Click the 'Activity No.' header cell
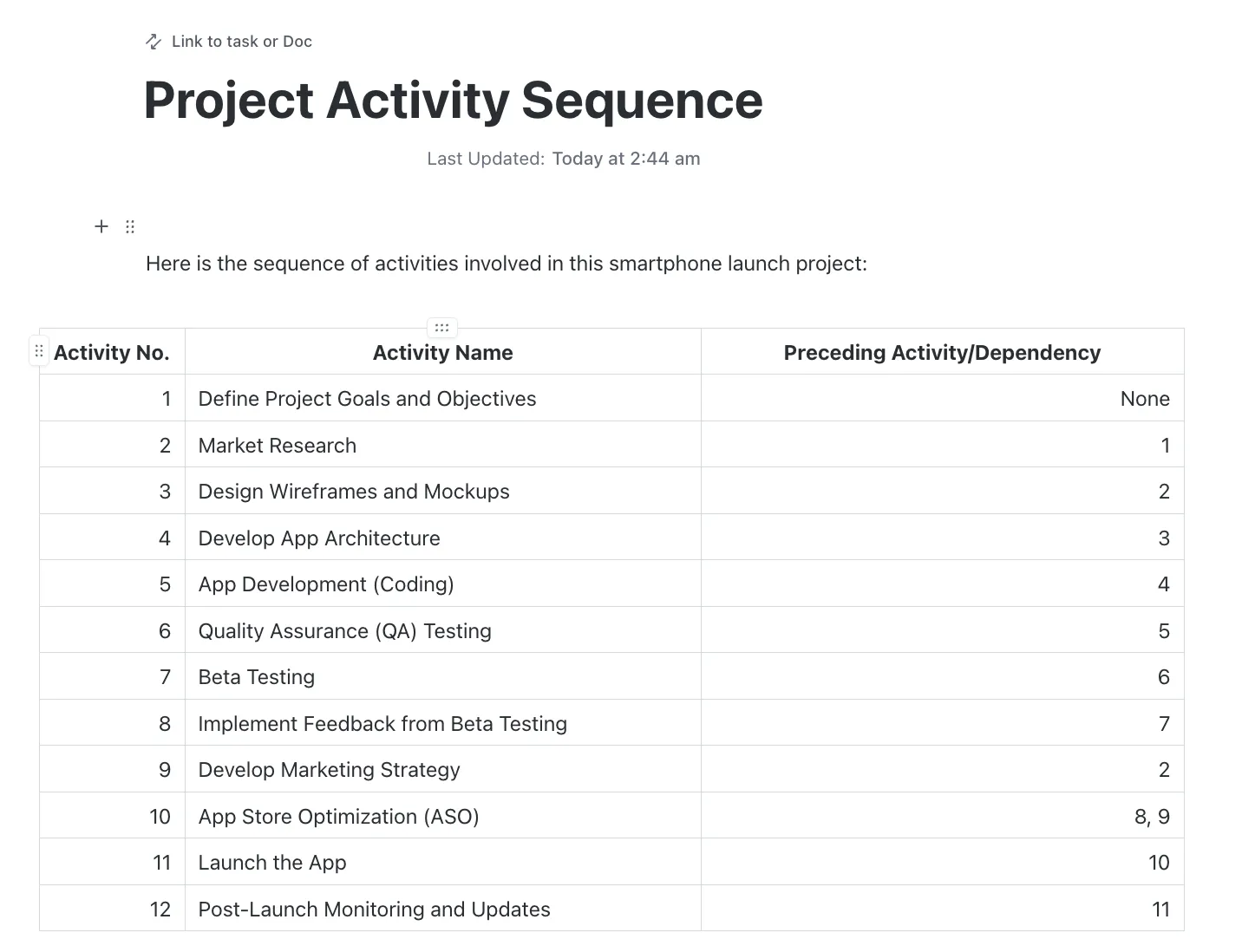 coord(112,352)
